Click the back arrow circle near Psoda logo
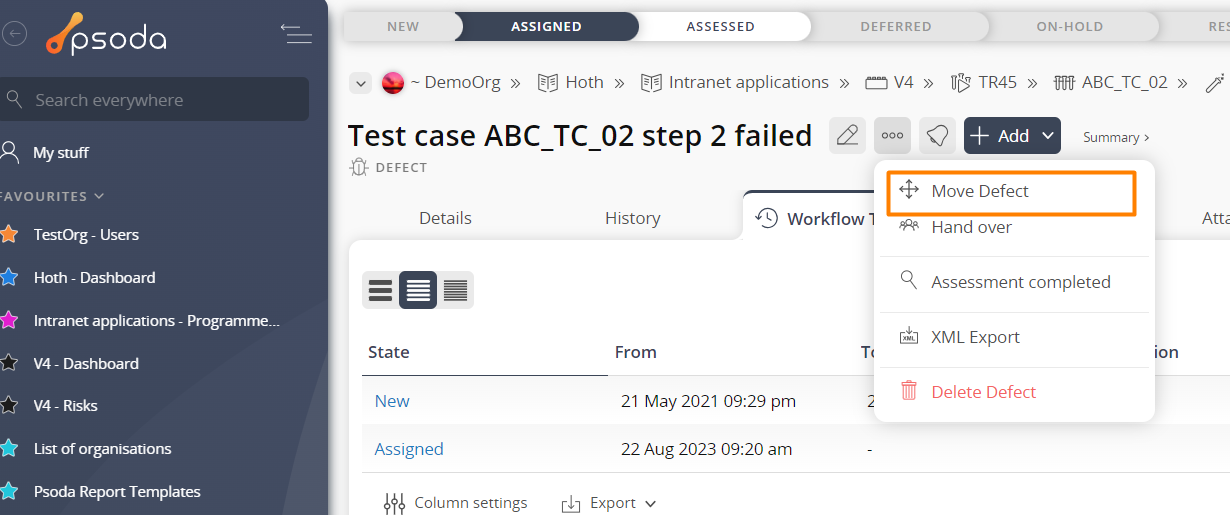The width and height of the screenshot is (1230, 515). coord(14,34)
